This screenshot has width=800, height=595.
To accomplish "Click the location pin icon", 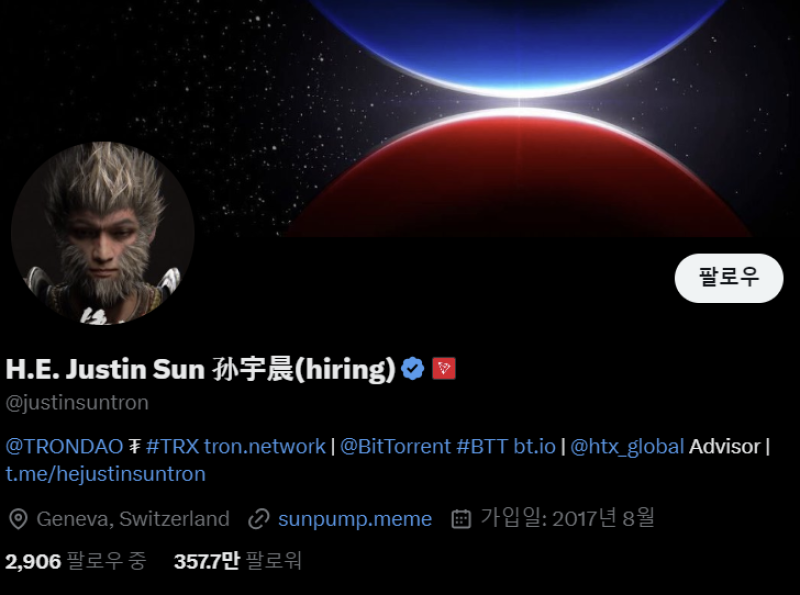I will coord(18,519).
